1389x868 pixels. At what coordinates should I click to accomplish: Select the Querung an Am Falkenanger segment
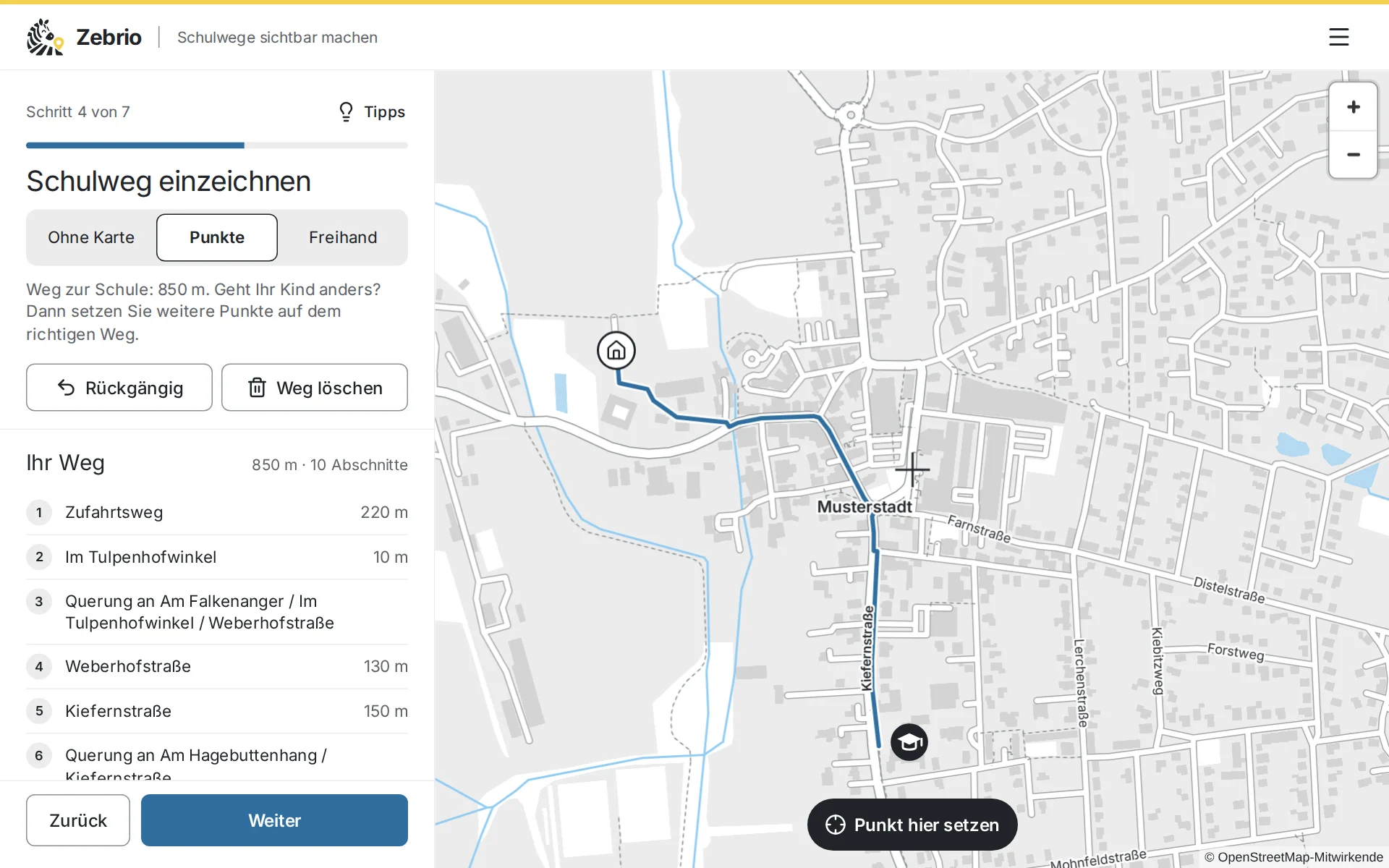tap(217, 612)
